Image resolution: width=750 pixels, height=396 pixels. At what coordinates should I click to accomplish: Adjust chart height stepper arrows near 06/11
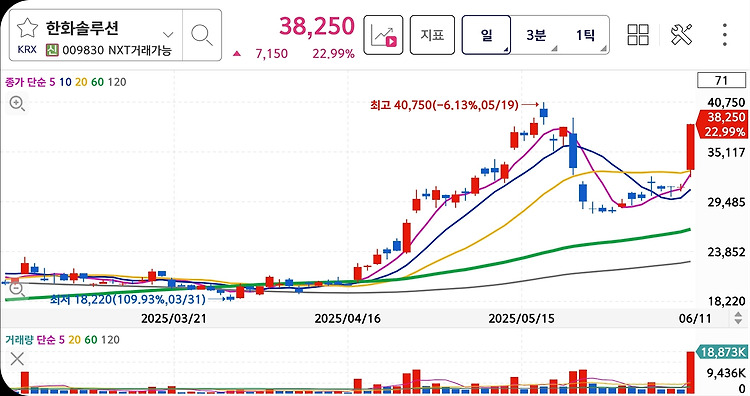click(738, 318)
